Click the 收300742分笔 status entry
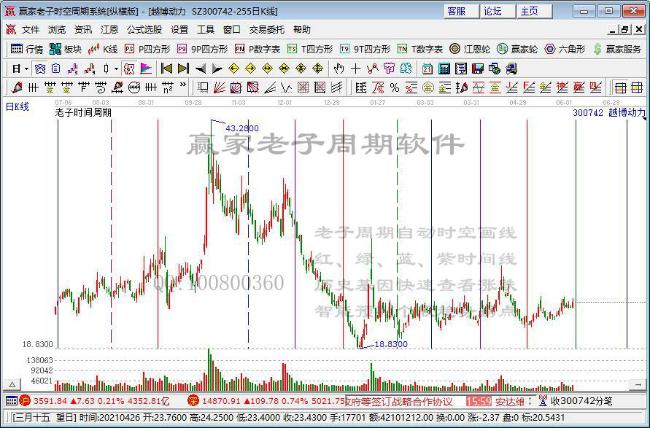 click(581, 401)
